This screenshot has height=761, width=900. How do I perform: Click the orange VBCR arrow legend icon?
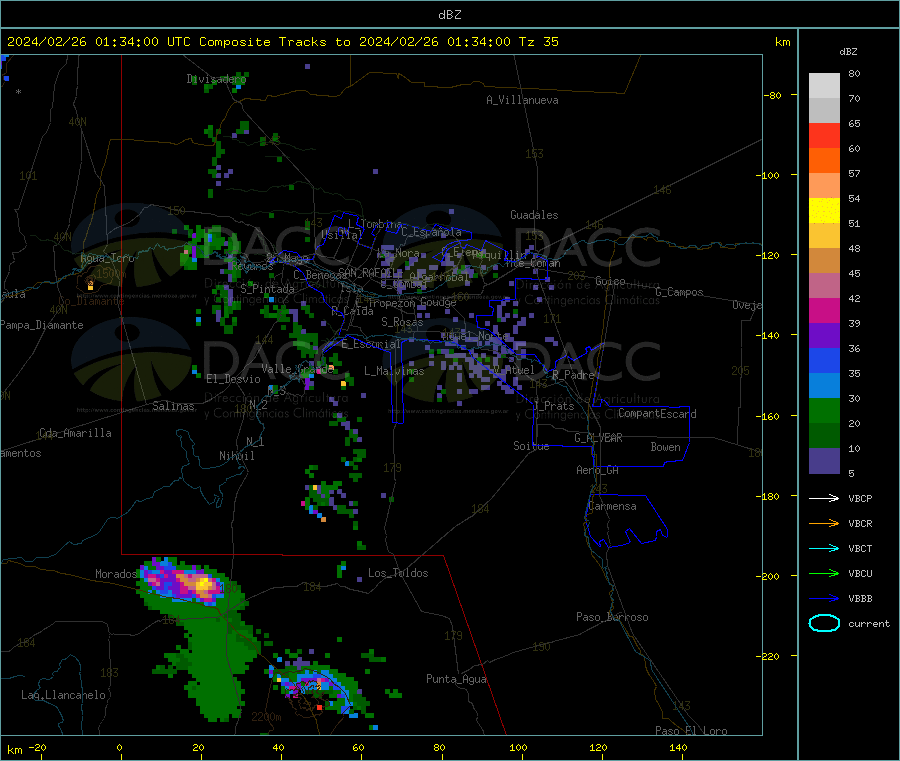[x=824, y=523]
